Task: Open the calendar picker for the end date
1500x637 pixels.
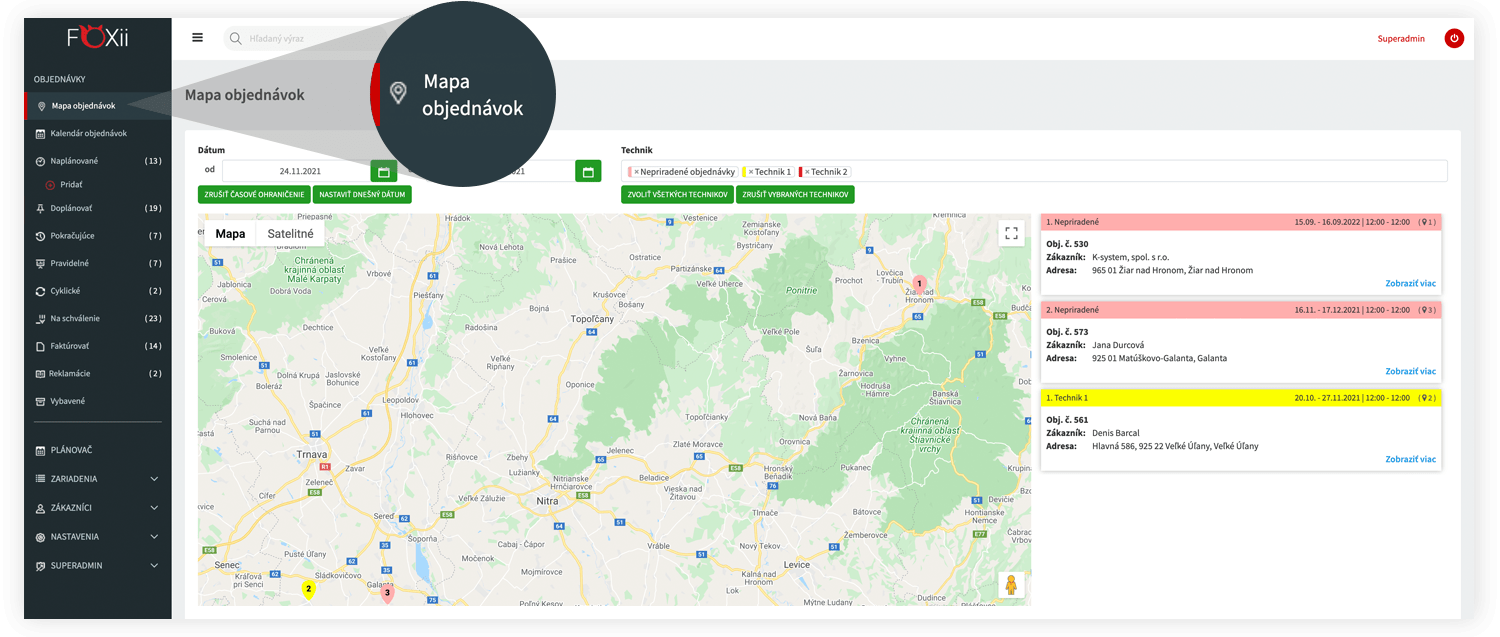Action: pyautogui.click(x=588, y=171)
